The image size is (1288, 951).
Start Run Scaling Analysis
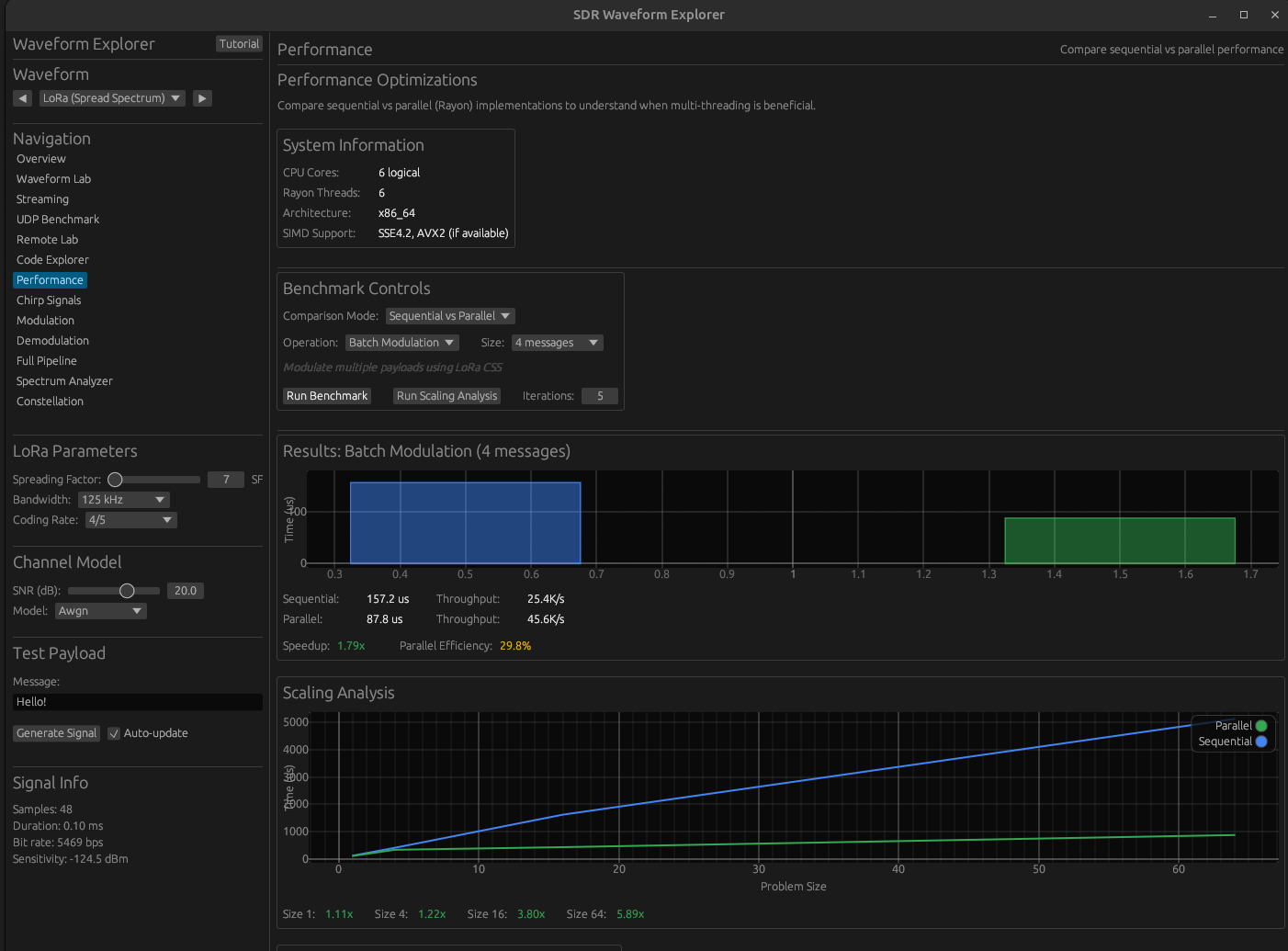pyautogui.click(x=446, y=396)
